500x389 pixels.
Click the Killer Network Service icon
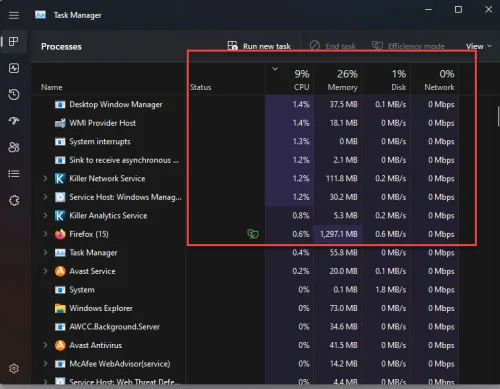pos(60,179)
